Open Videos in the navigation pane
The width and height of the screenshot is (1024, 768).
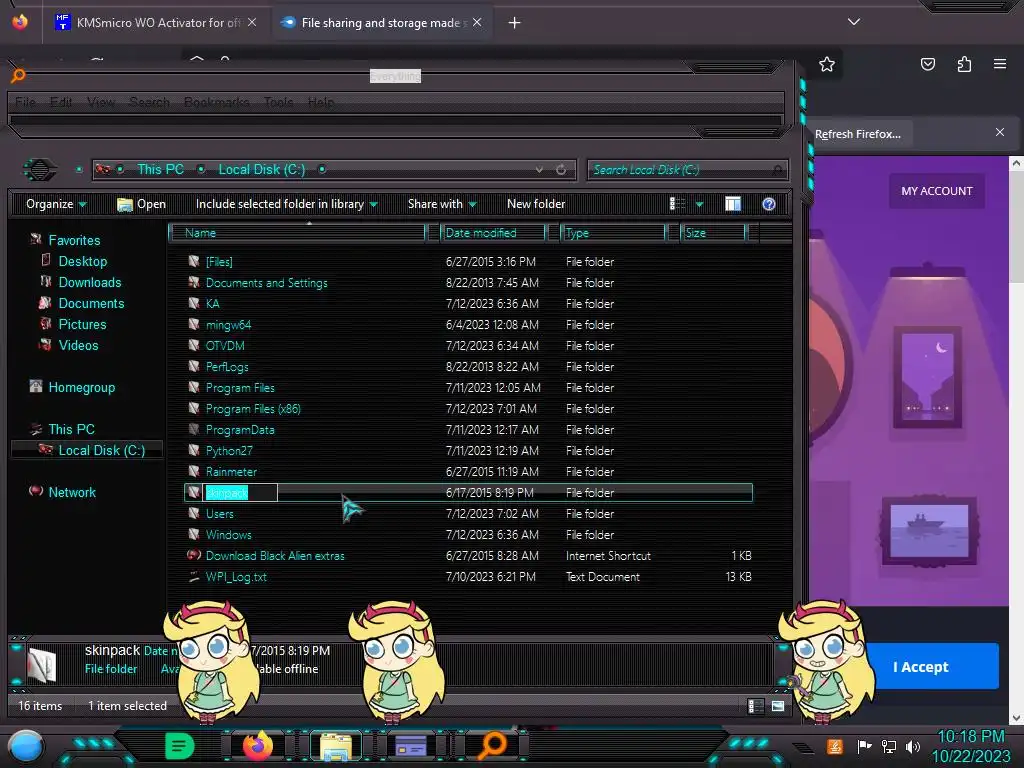pyautogui.click(x=78, y=345)
